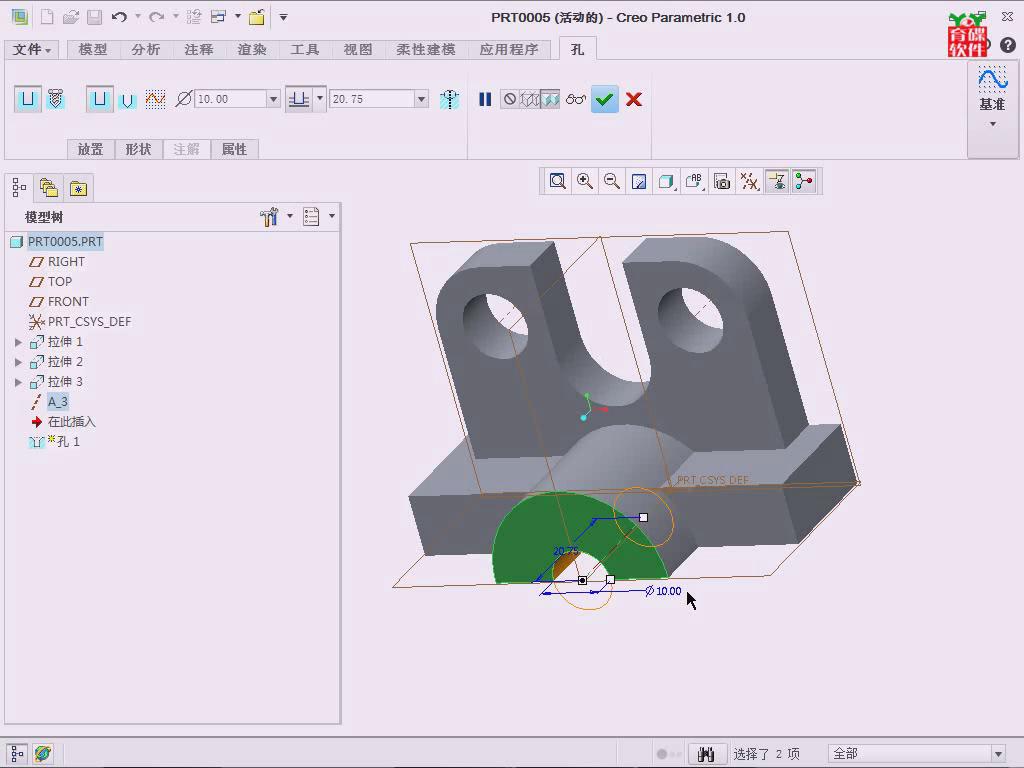Select simple hole type icon

point(27,99)
